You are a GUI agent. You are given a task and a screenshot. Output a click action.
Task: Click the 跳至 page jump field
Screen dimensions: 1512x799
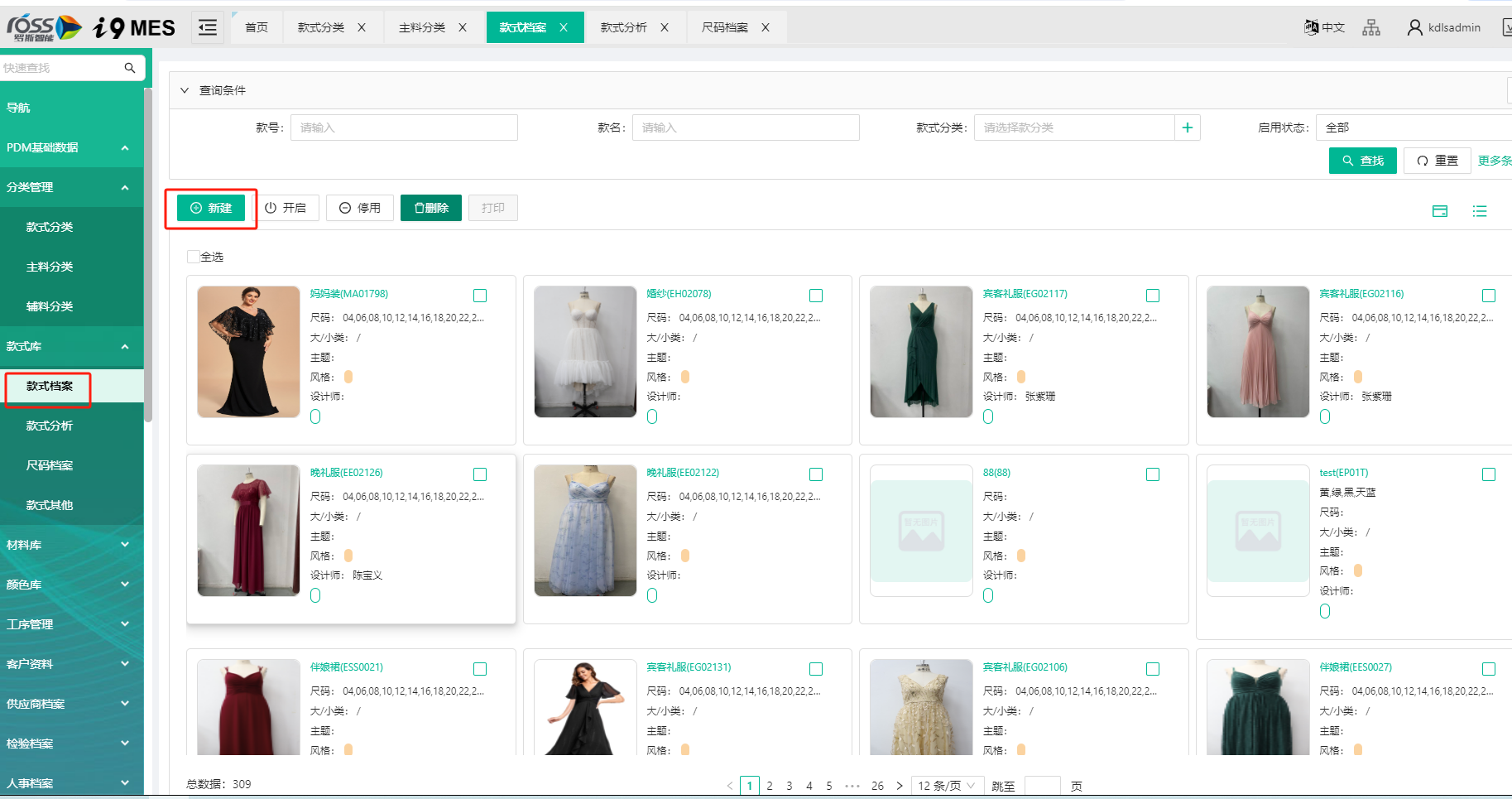1043,786
